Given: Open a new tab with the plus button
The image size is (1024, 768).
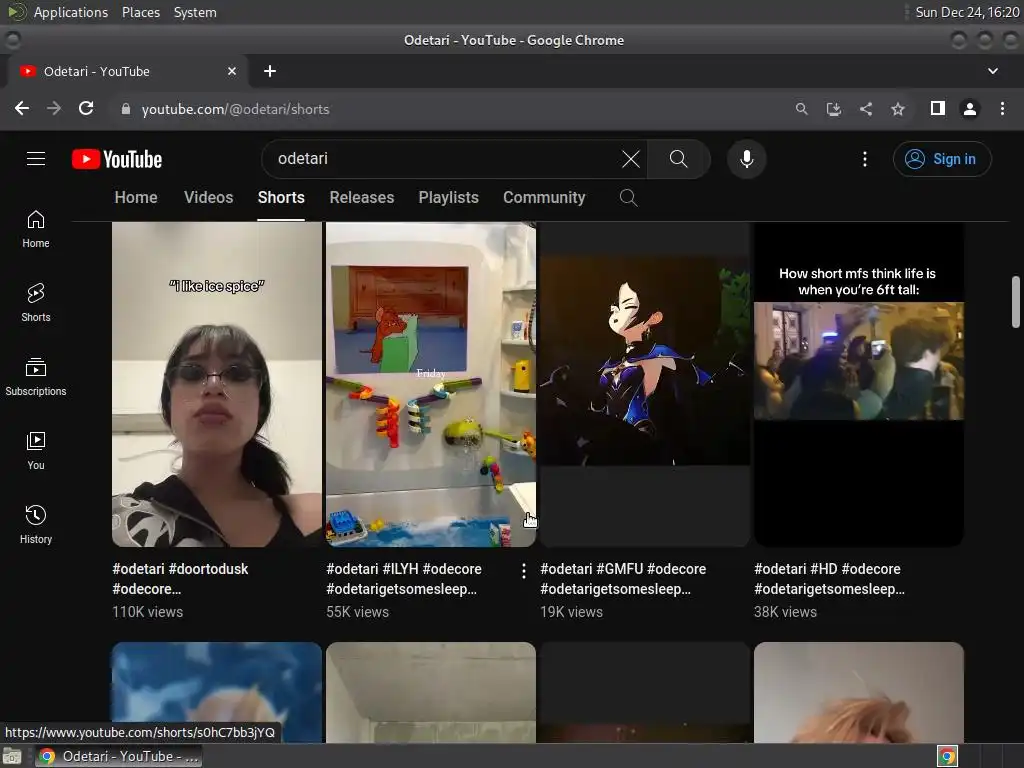Looking at the screenshot, I should [270, 71].
